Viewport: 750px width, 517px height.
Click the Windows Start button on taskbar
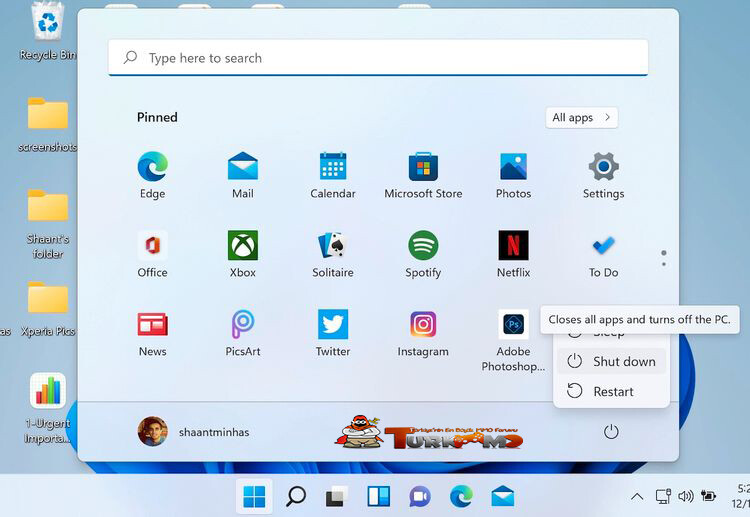click(x=254, y=496)
